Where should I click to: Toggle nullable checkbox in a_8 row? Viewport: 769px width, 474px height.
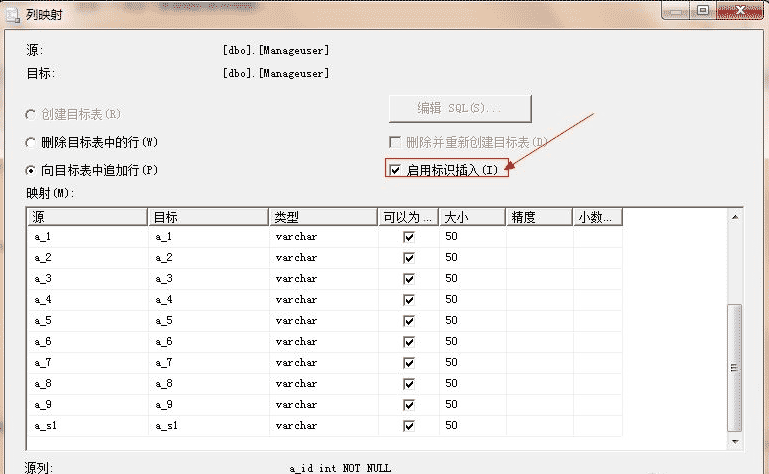point(409,384)
